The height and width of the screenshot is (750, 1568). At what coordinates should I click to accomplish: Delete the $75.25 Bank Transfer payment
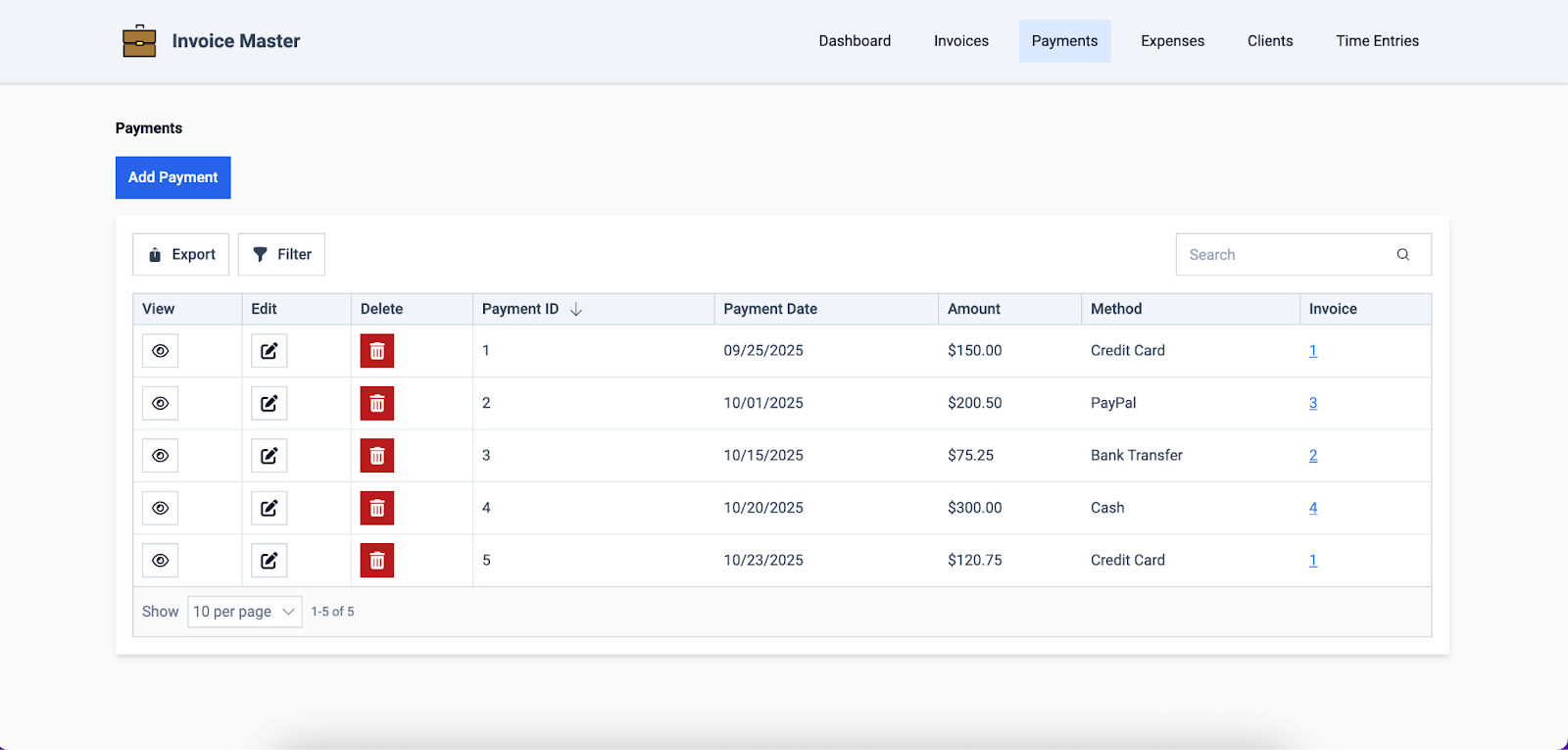(376, 456)
